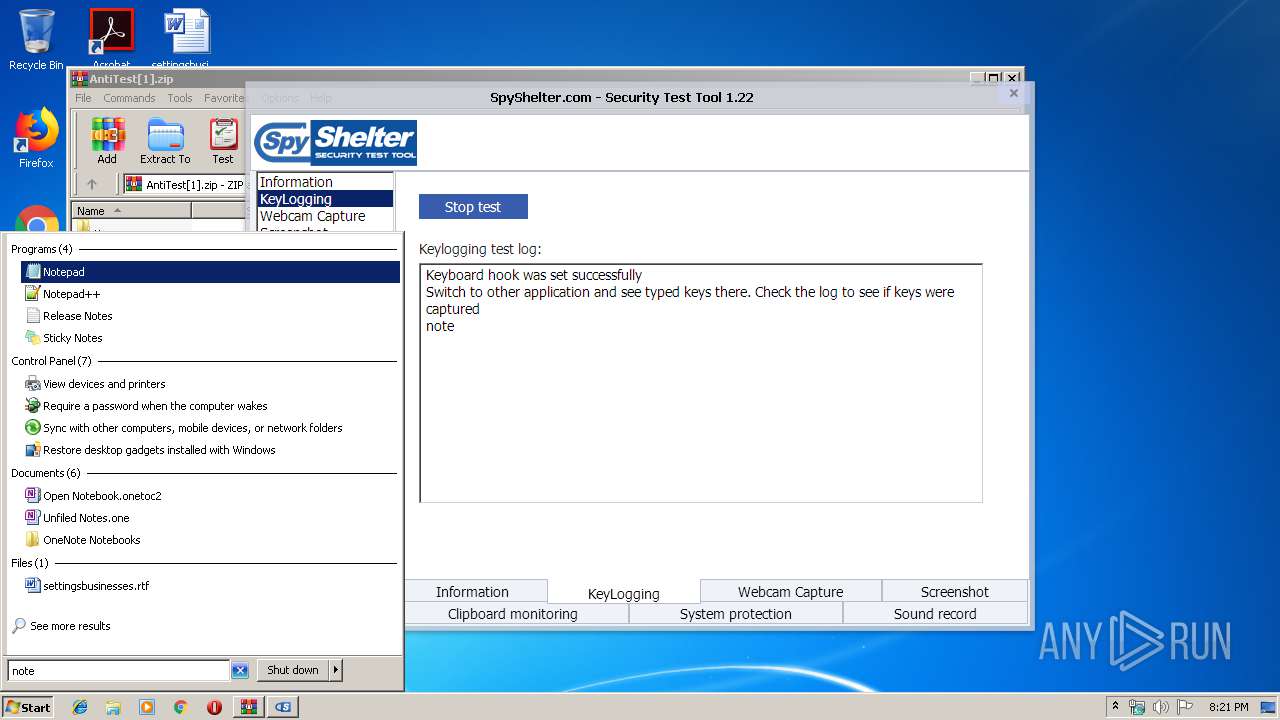Click the Stop test button
The height and width of the screenshot is (720, 1280).
tap(473, 207)
